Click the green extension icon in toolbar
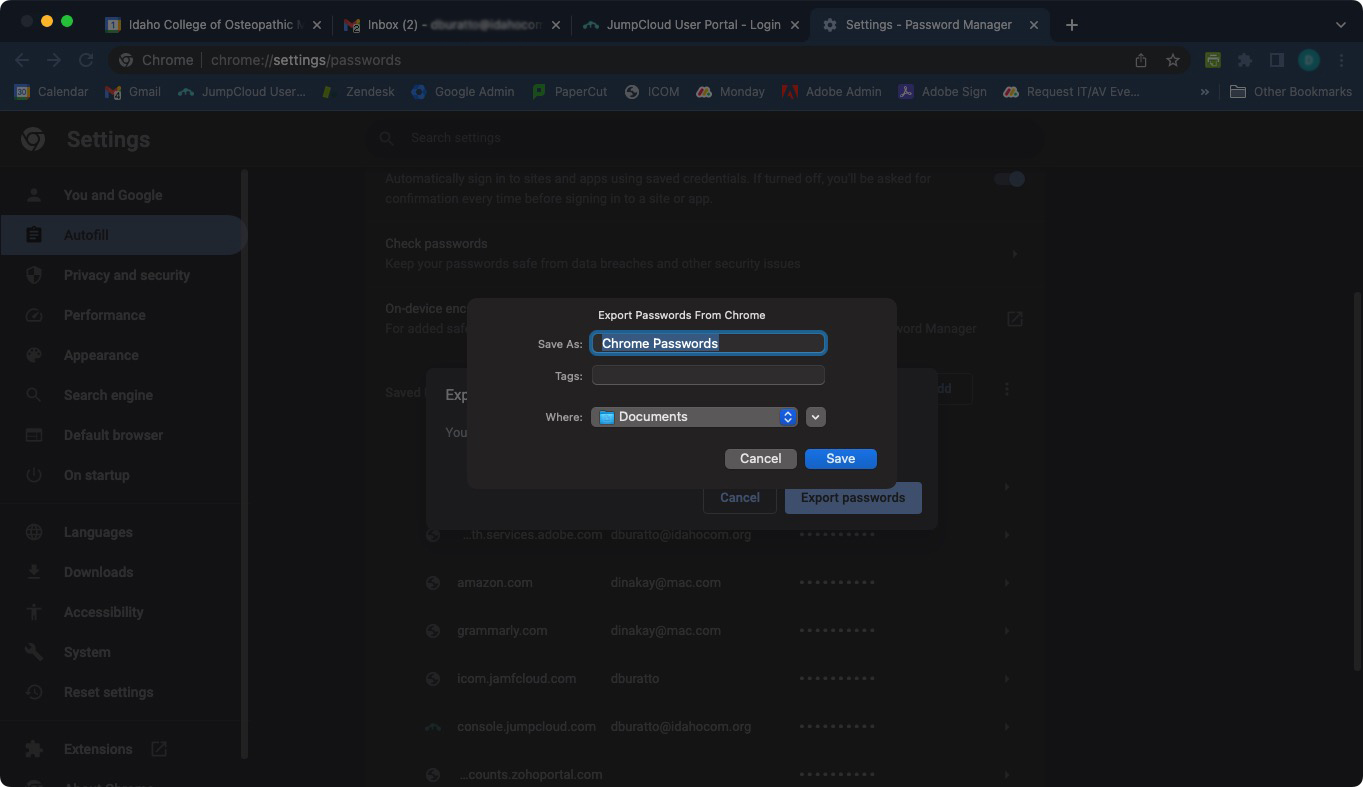The width and height of the screenshot is (1363, 787). tap(1212, 60)
